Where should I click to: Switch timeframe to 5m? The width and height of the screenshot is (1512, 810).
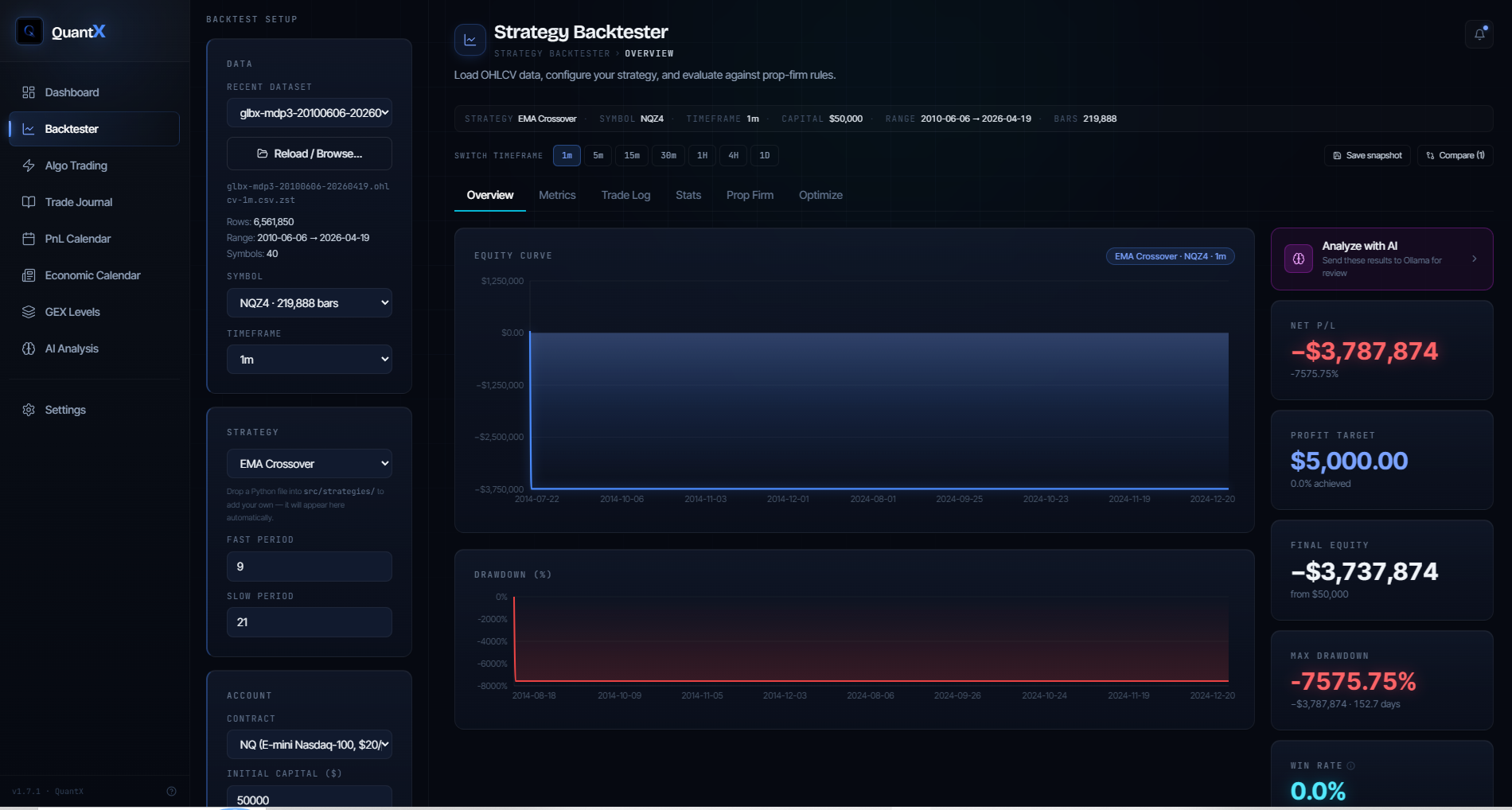tap(598, 156)
